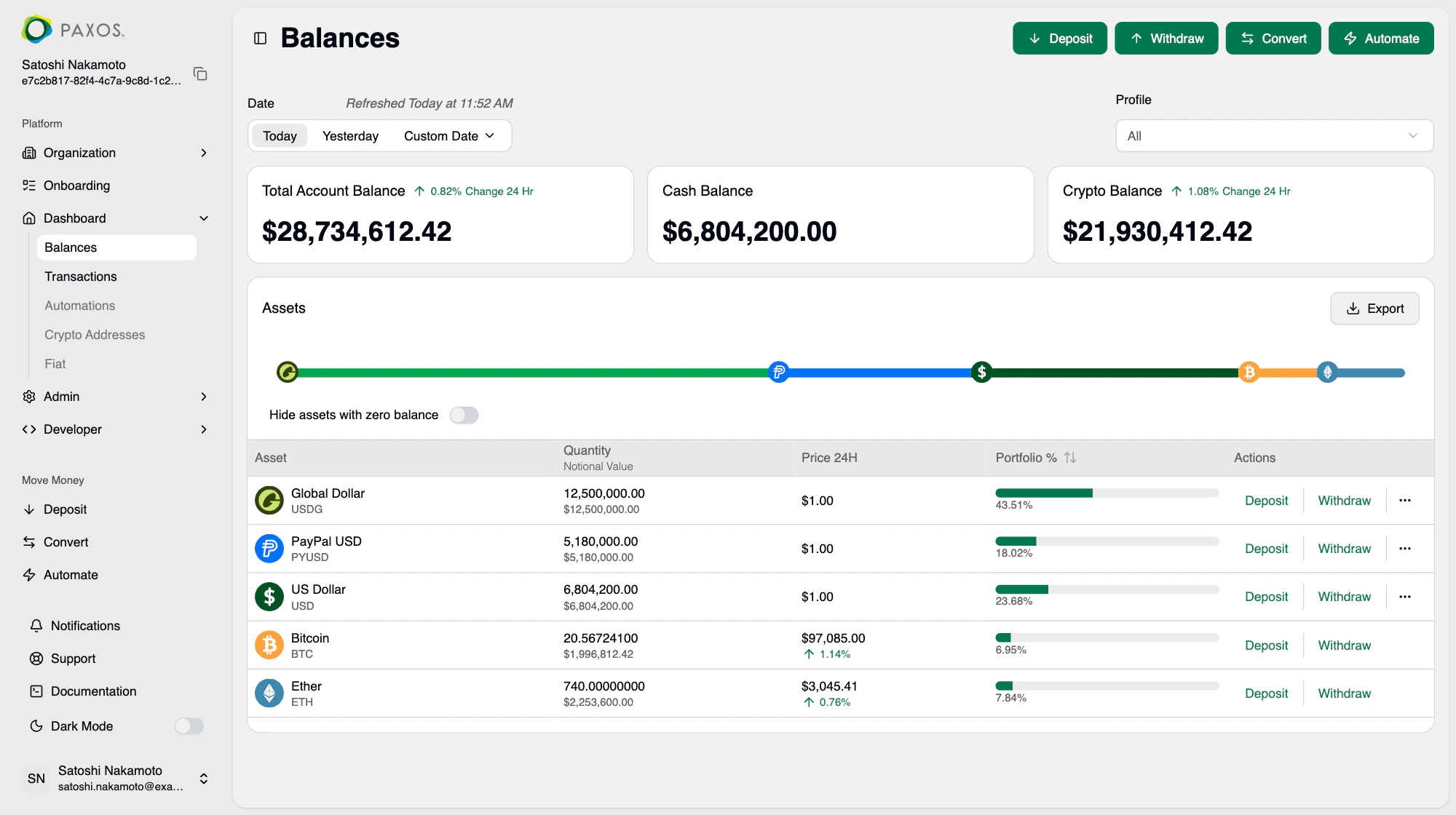Open the Profile dropdown showing All

point(1274,136)
